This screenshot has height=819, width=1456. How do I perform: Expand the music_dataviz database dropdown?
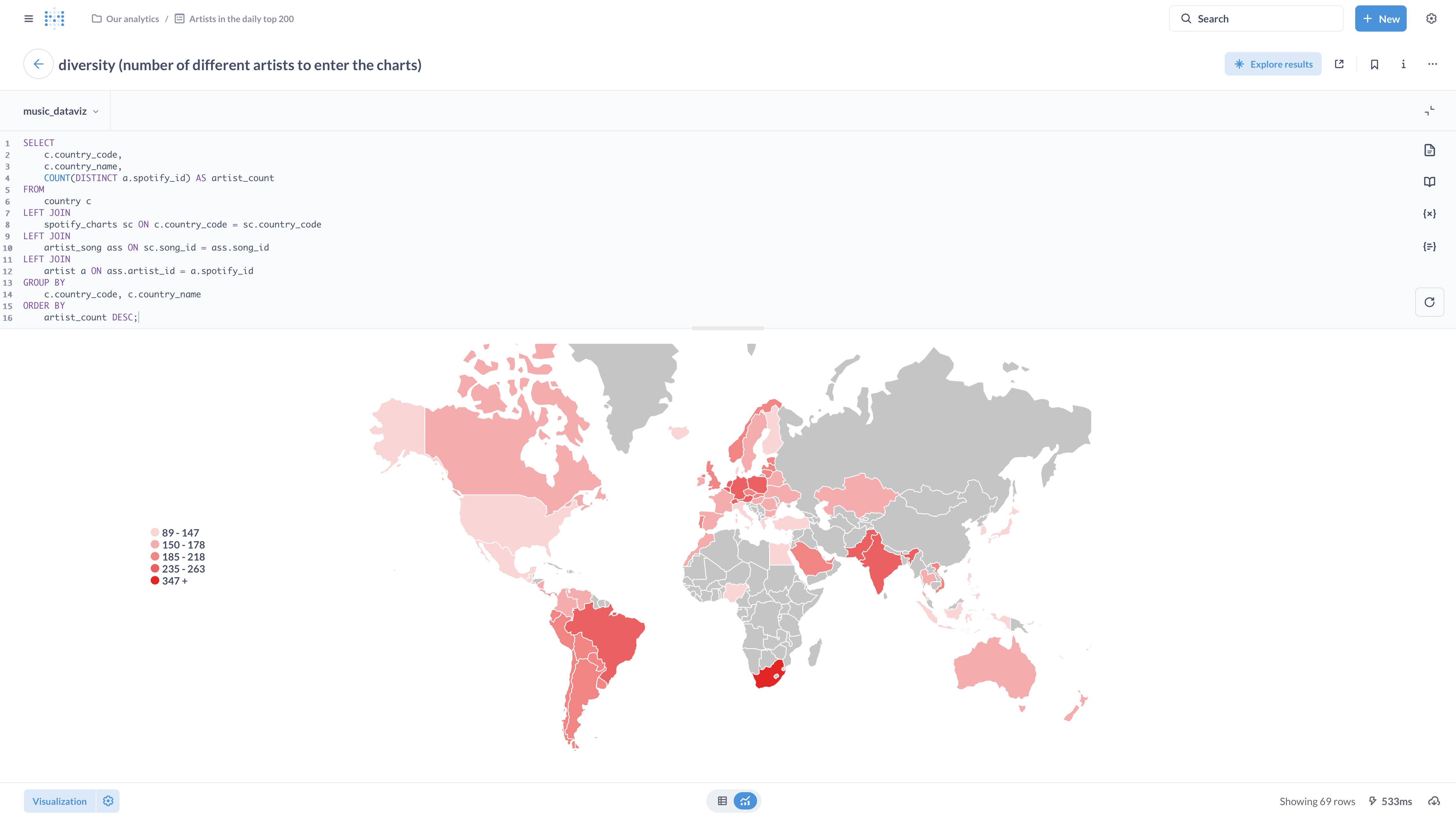coord(61,111)
